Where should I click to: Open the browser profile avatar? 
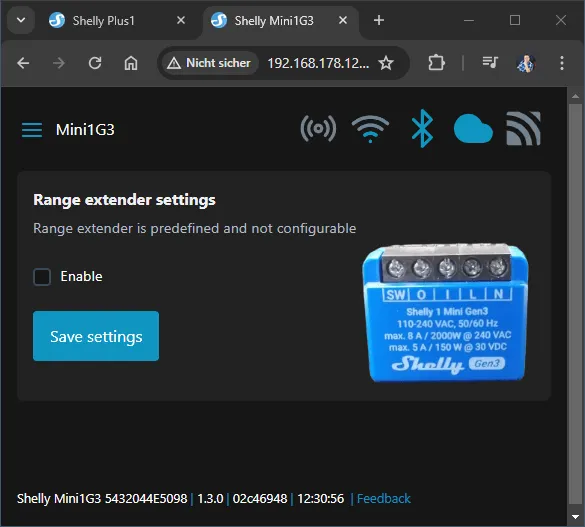(x=526, y=63)
